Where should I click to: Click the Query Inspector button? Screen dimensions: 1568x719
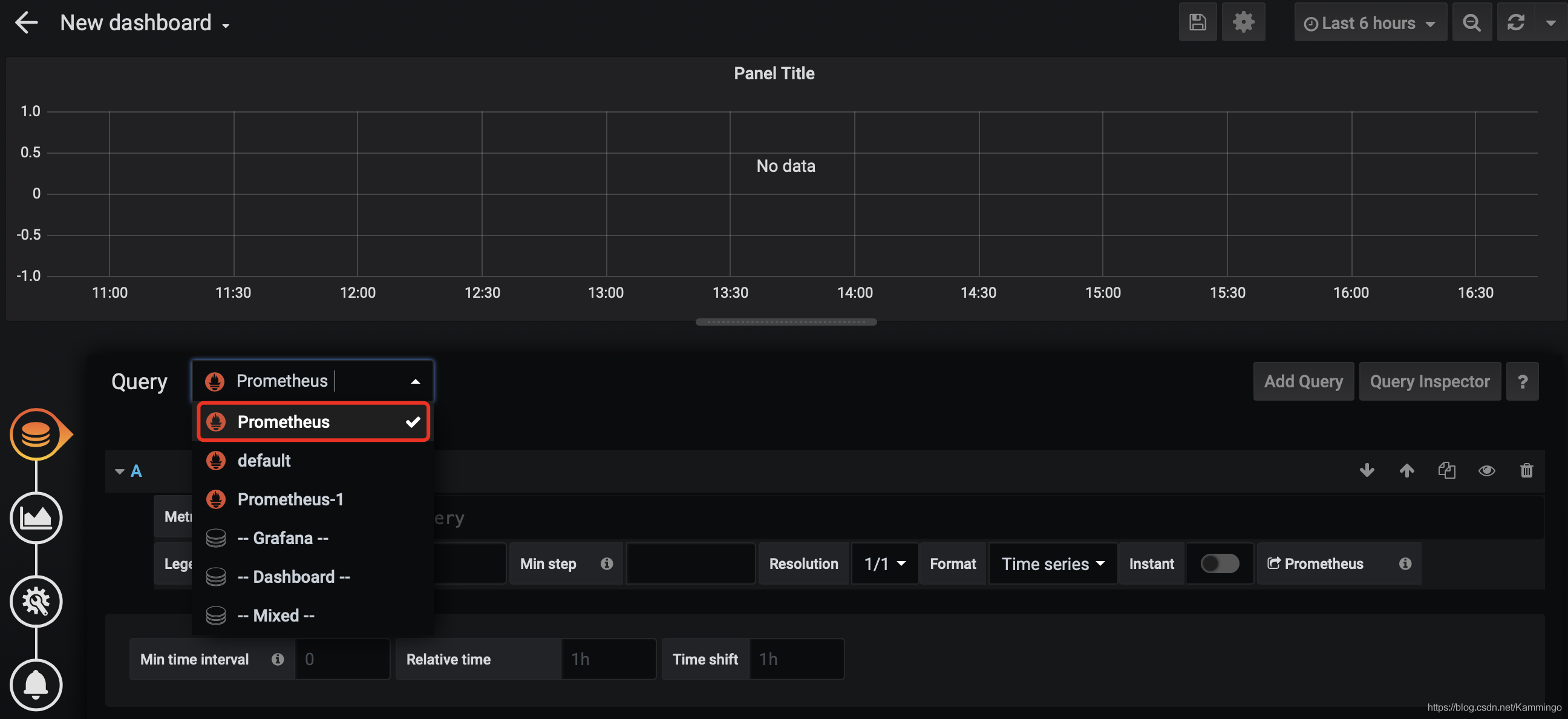coord(1430,382)
